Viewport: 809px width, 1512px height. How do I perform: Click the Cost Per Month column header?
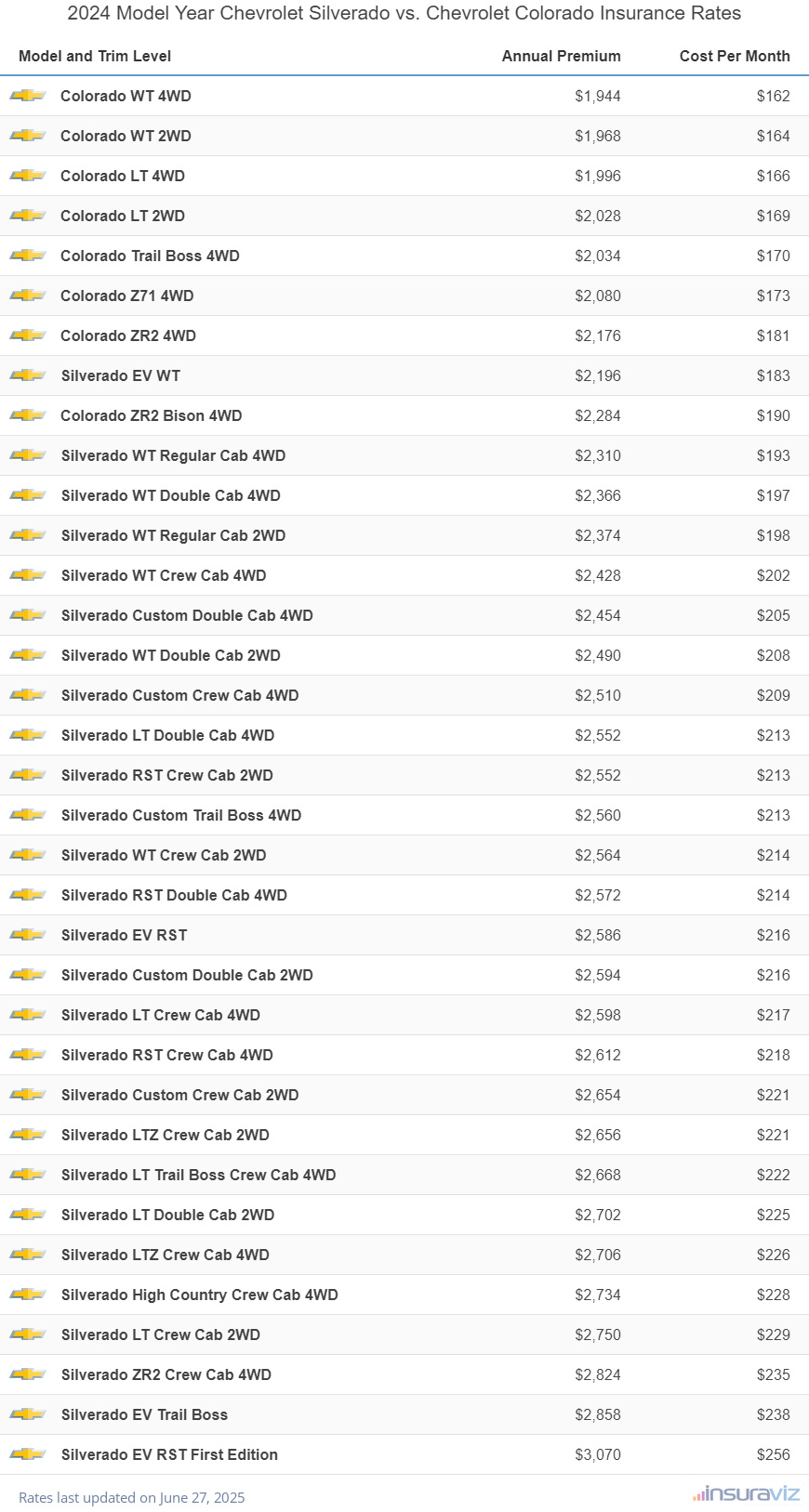click(x=735, y=56)
